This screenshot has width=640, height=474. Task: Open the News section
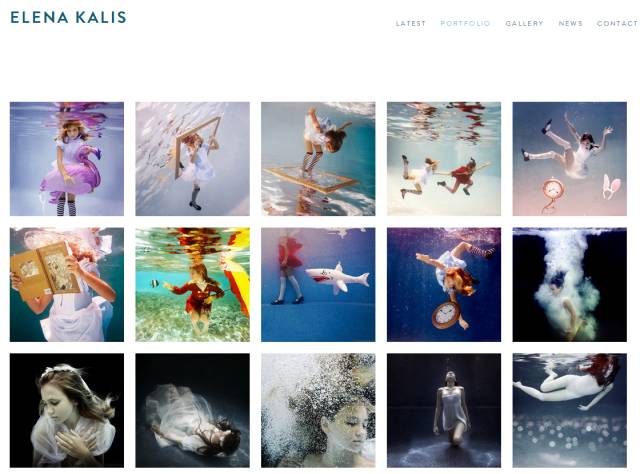pos(571,24)
